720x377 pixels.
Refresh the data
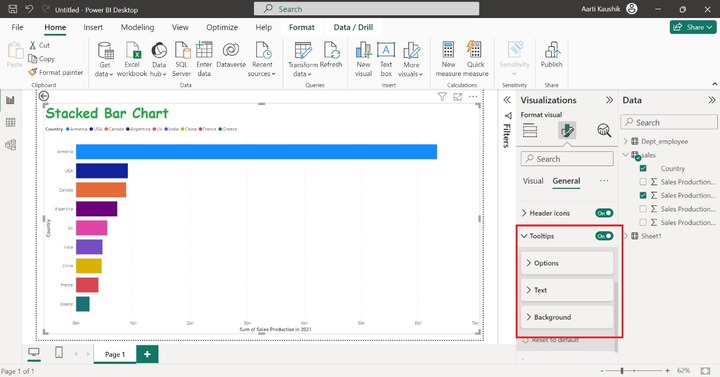click(331, 55)
